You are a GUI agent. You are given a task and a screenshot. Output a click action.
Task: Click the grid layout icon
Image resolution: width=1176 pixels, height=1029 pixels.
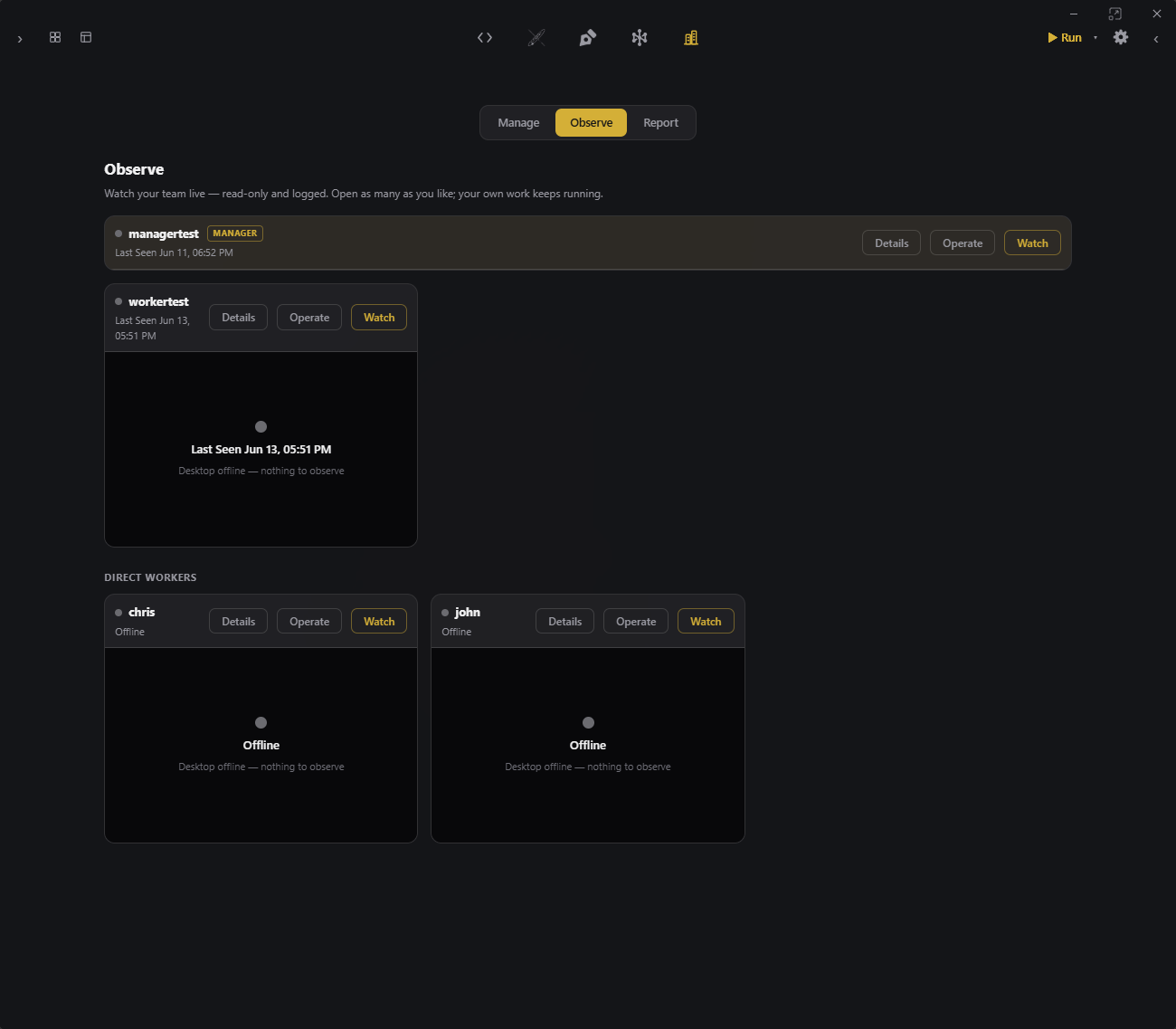[x=55, y=37]
